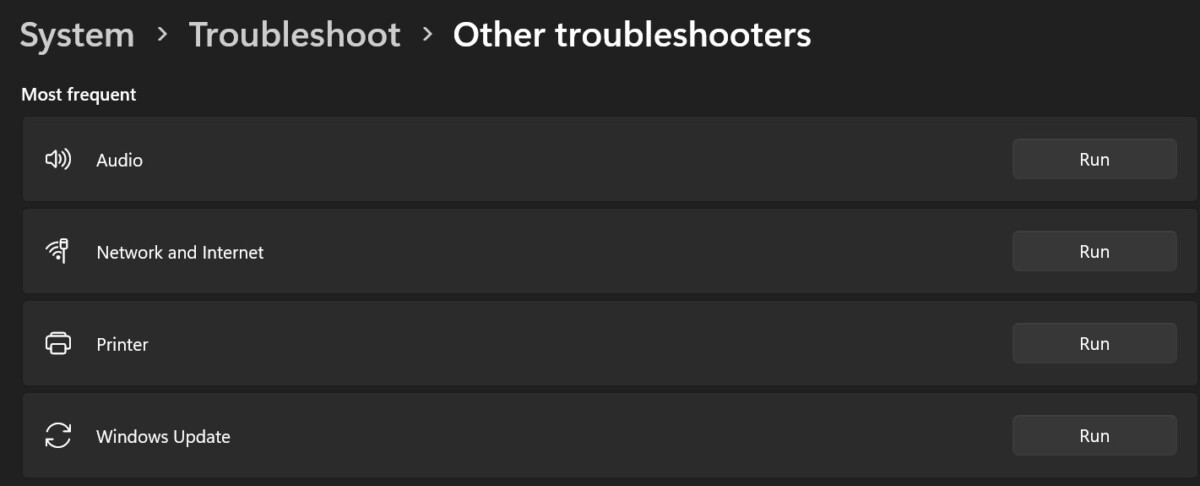This screenshot has width=1200, height=486.
Task: Click chevron between System and Troubleshoot
Action: click(162, 35)
